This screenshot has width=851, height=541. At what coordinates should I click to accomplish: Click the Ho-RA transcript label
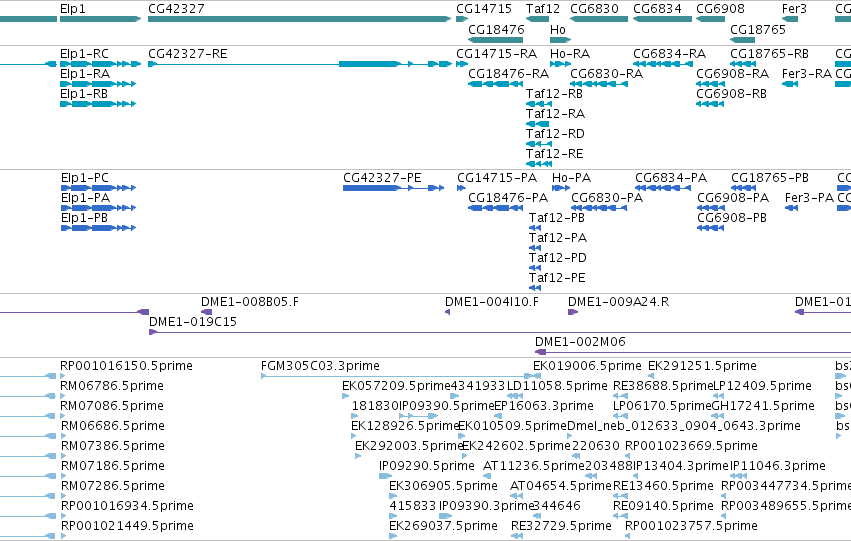pos(570,54)
